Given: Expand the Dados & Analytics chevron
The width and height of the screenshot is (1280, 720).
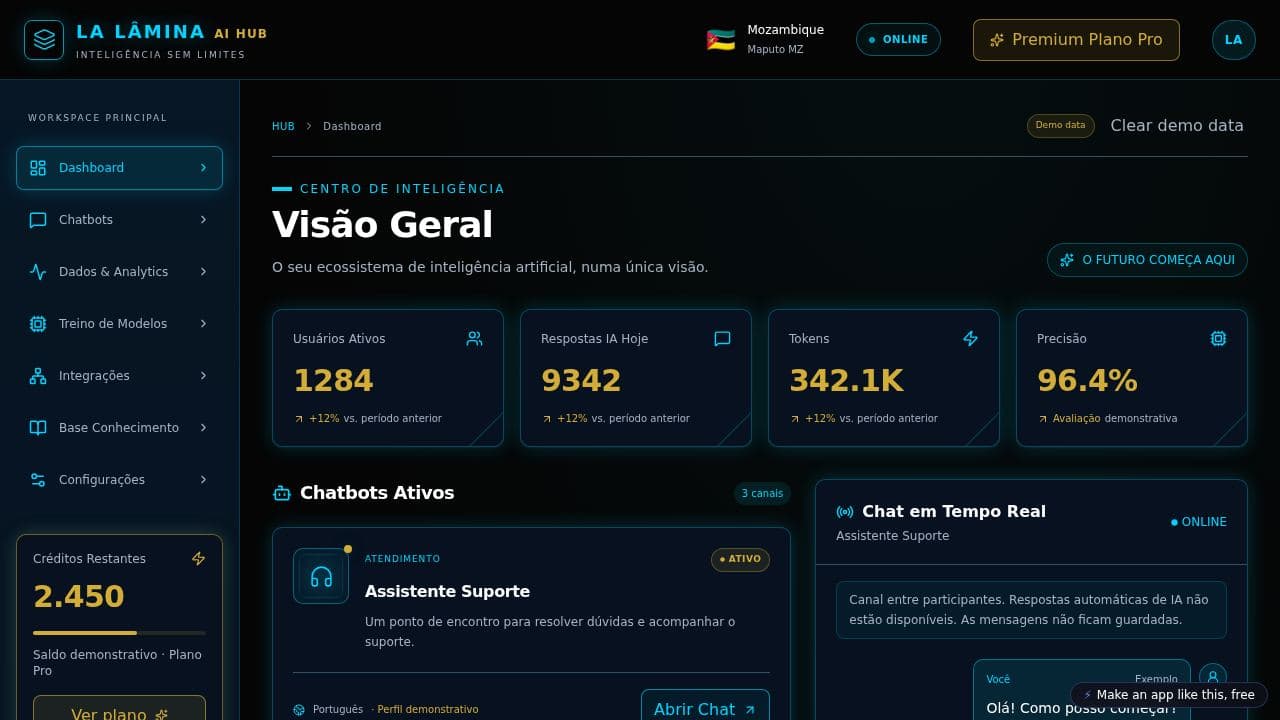Looking at the screenshot, I should coord(203,272).
